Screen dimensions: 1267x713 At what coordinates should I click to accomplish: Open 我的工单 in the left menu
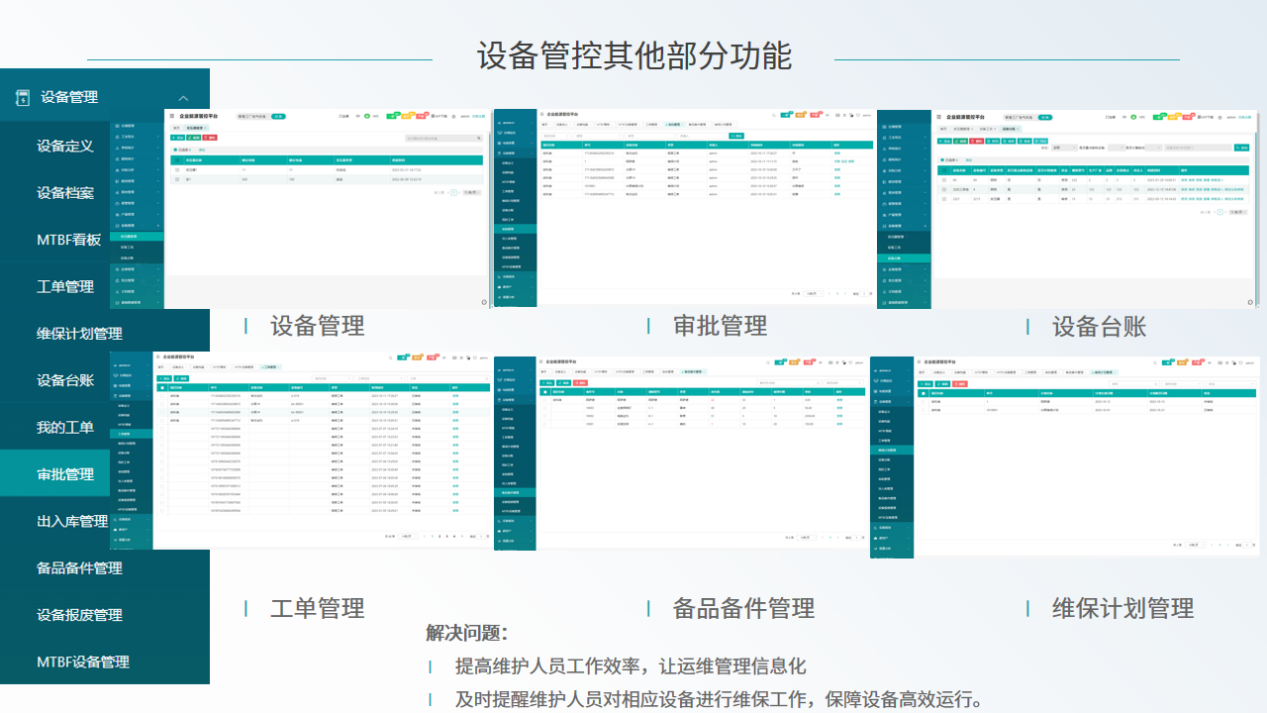coord(65,427)
